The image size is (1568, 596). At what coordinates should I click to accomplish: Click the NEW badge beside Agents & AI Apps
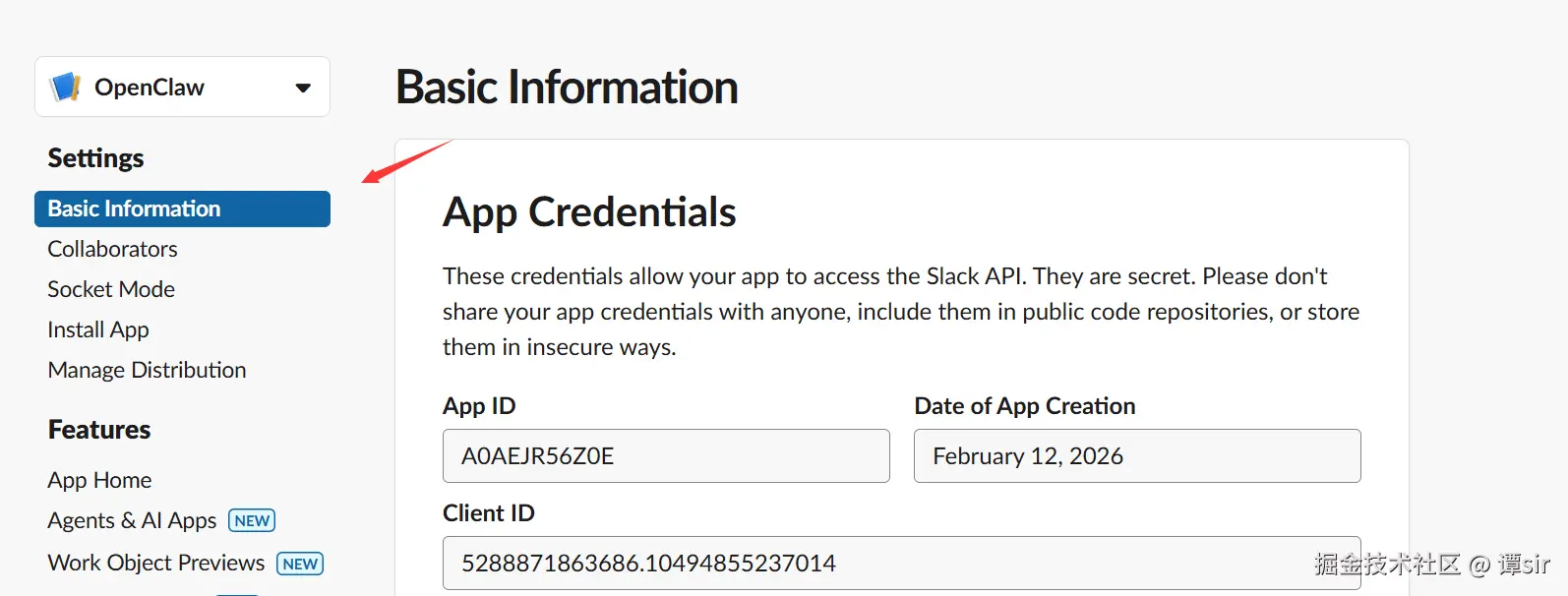pyautogui.click(x=252, y=520)
